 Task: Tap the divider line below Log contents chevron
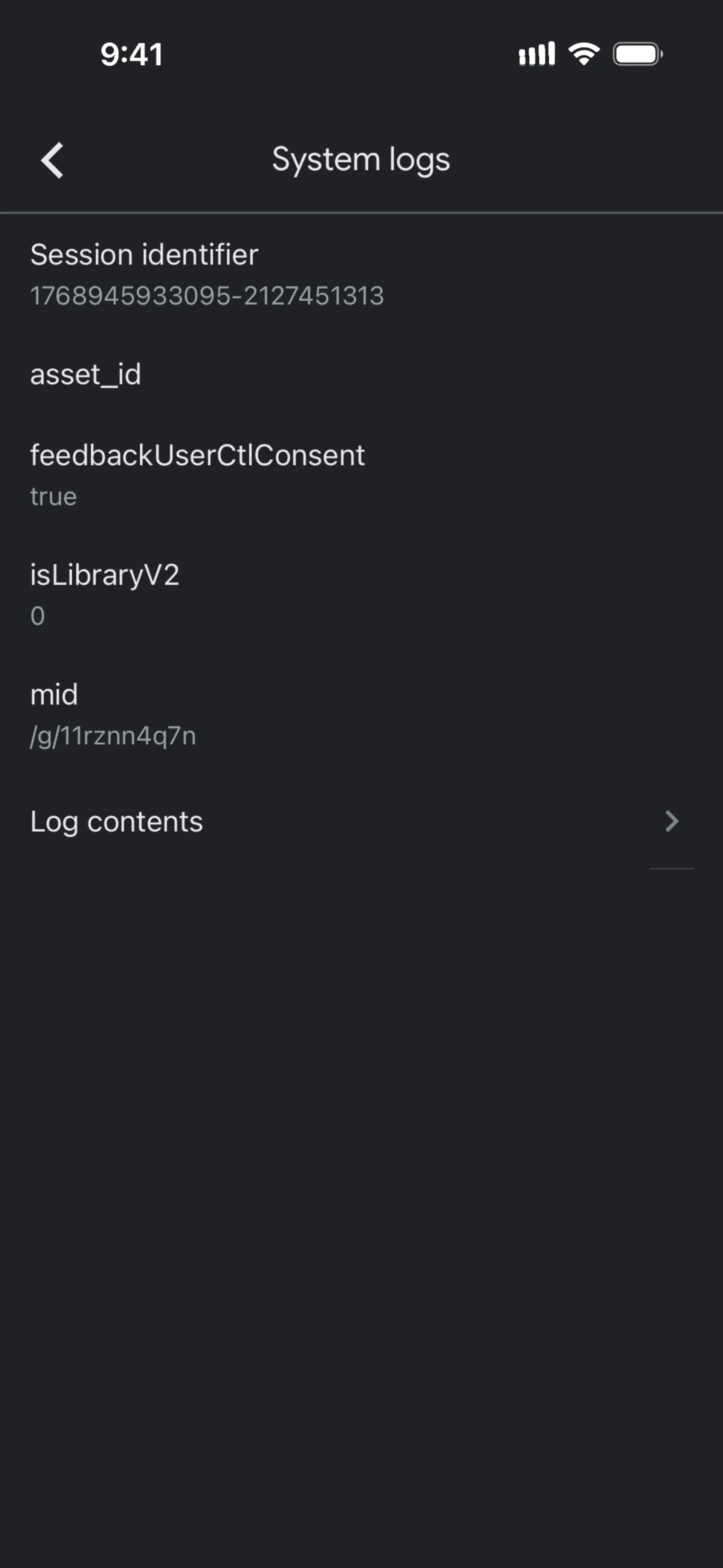(671, 869)
